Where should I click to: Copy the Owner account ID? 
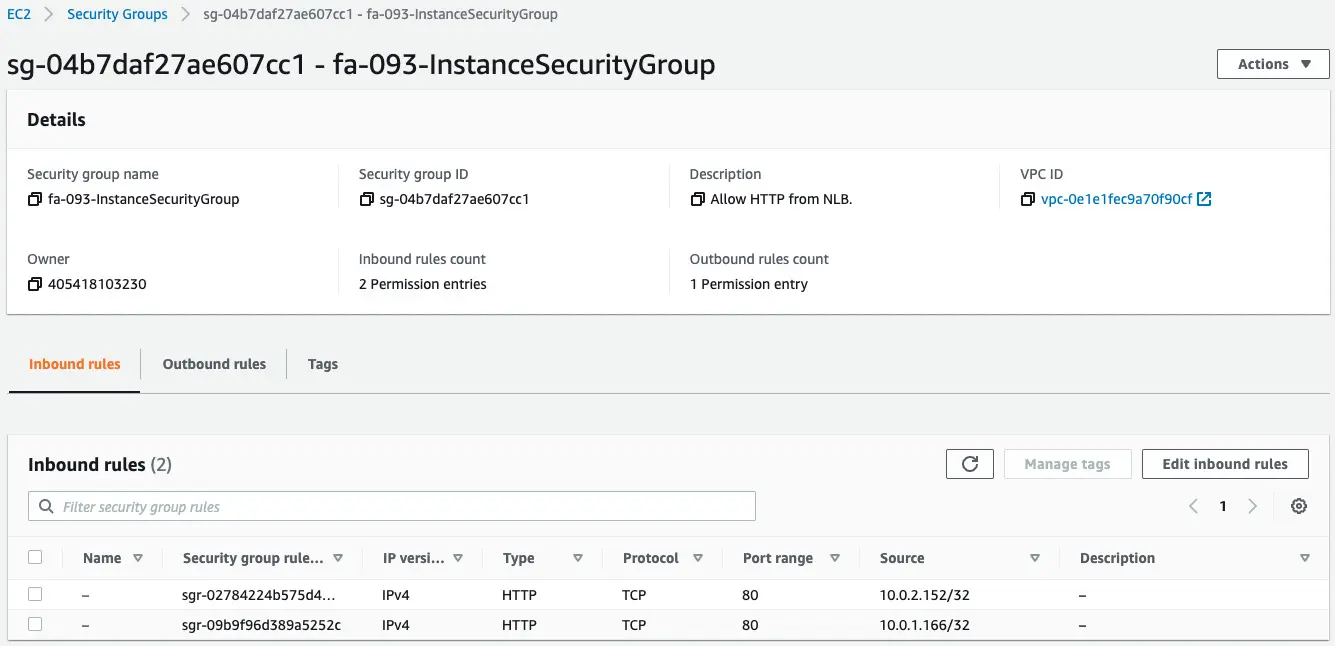point(33,283)
